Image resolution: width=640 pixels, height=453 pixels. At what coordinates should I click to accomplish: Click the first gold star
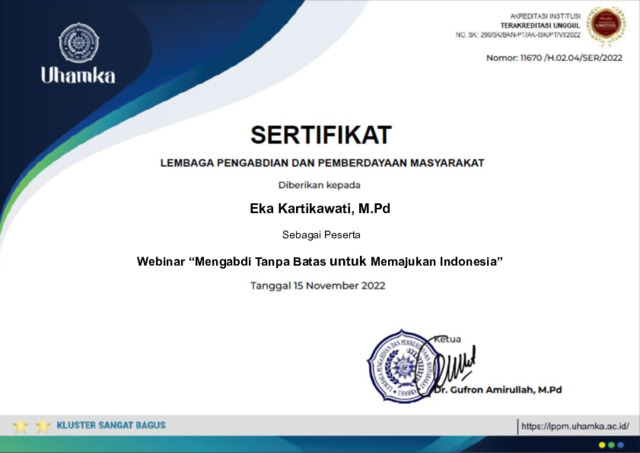20,426
